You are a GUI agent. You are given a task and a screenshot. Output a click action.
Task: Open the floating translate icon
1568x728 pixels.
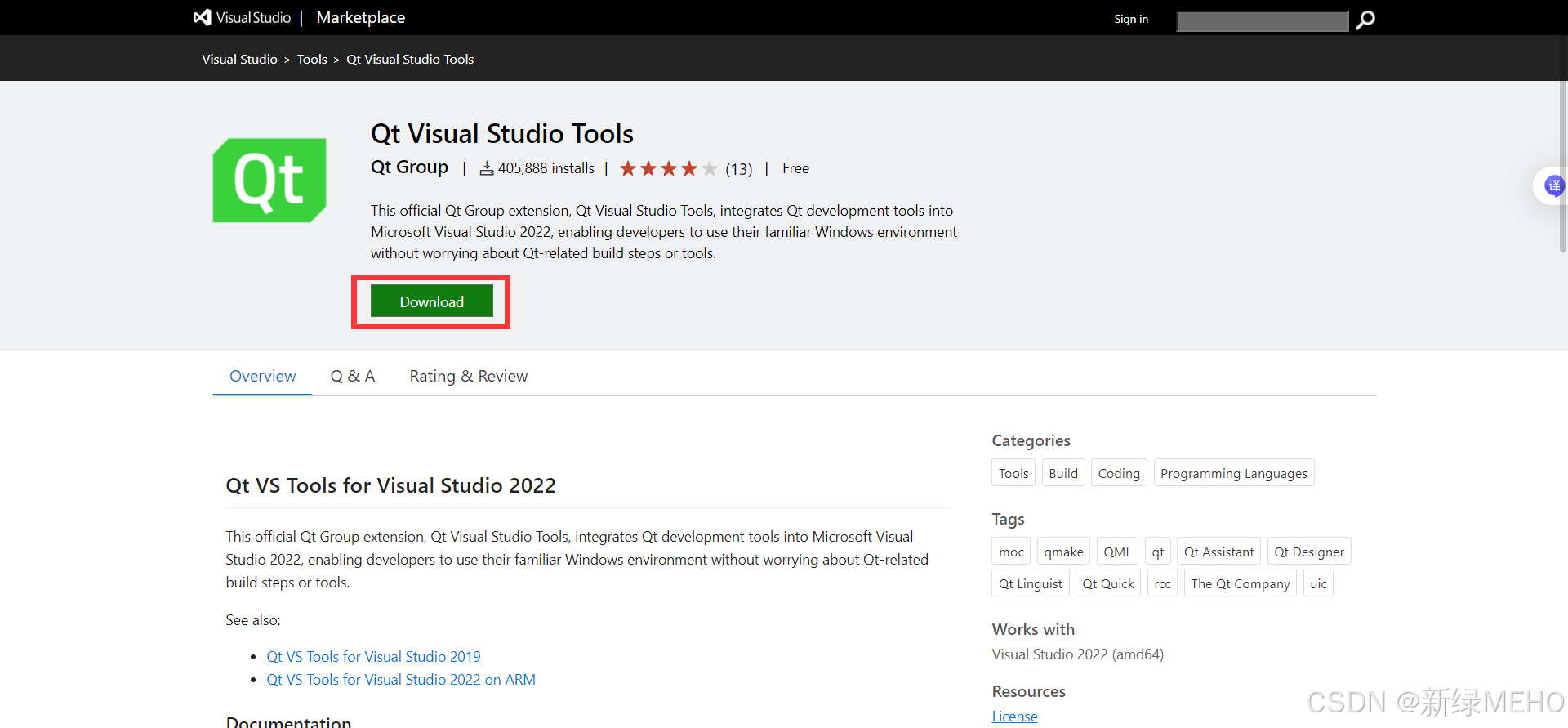point(1553,185)
